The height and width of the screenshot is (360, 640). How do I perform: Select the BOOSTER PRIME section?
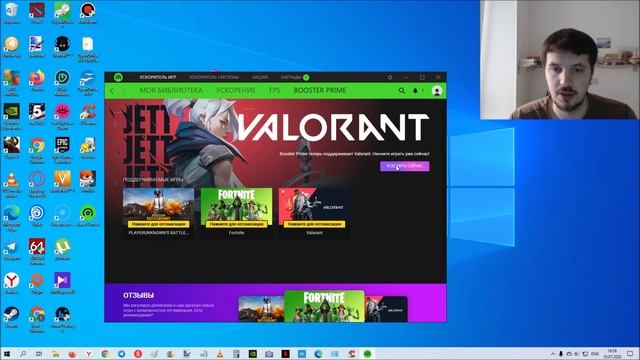click(x=320, y=91)
